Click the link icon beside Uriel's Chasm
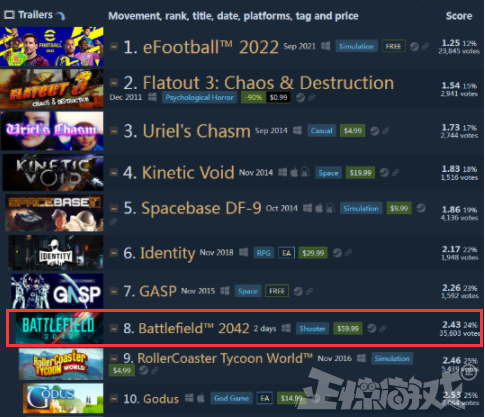This screenshot has height=417, width=485. click(386, 131)
